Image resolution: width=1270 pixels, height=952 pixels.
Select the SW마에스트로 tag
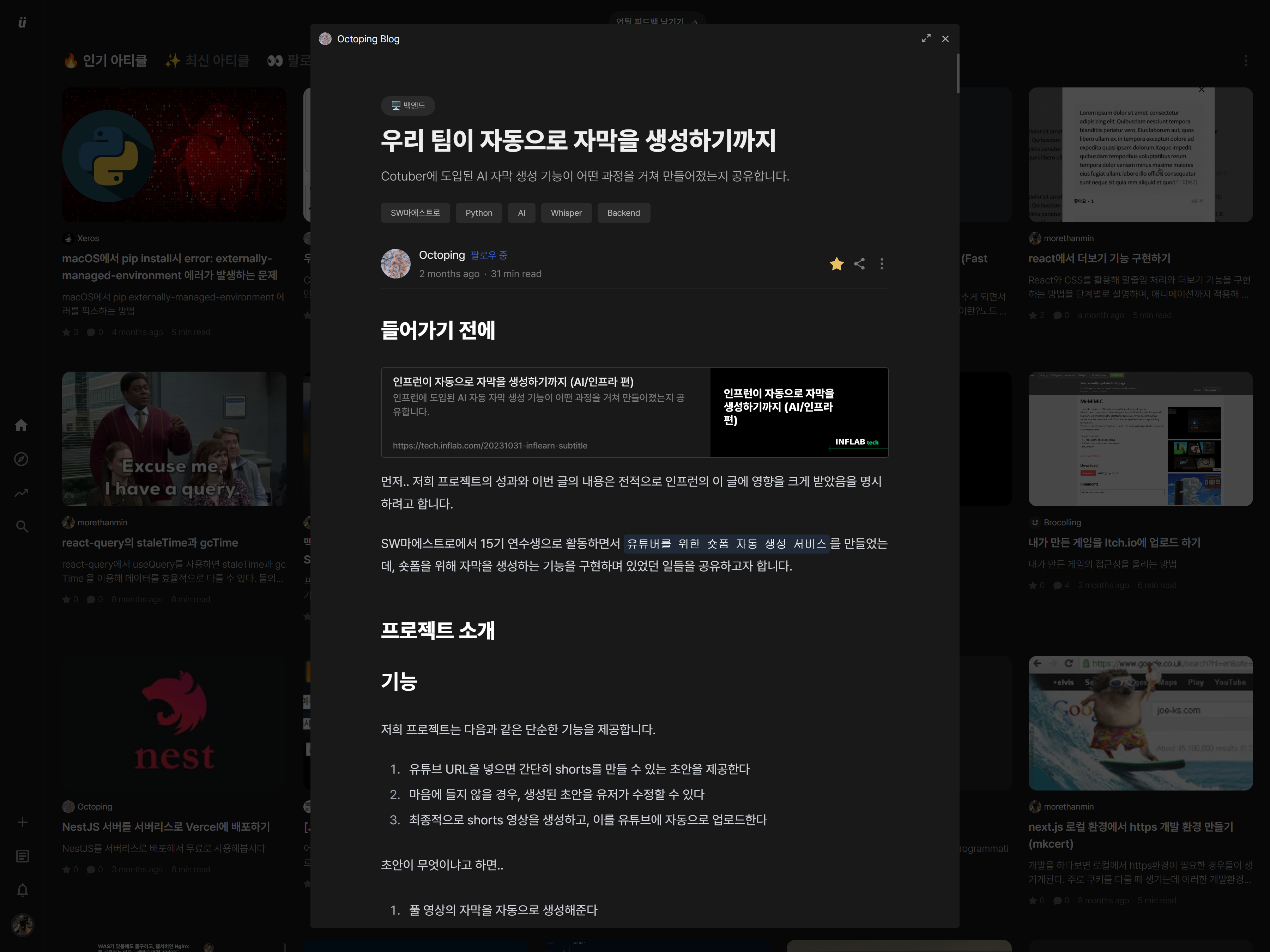pyautogui.click(x=415, y=213)
